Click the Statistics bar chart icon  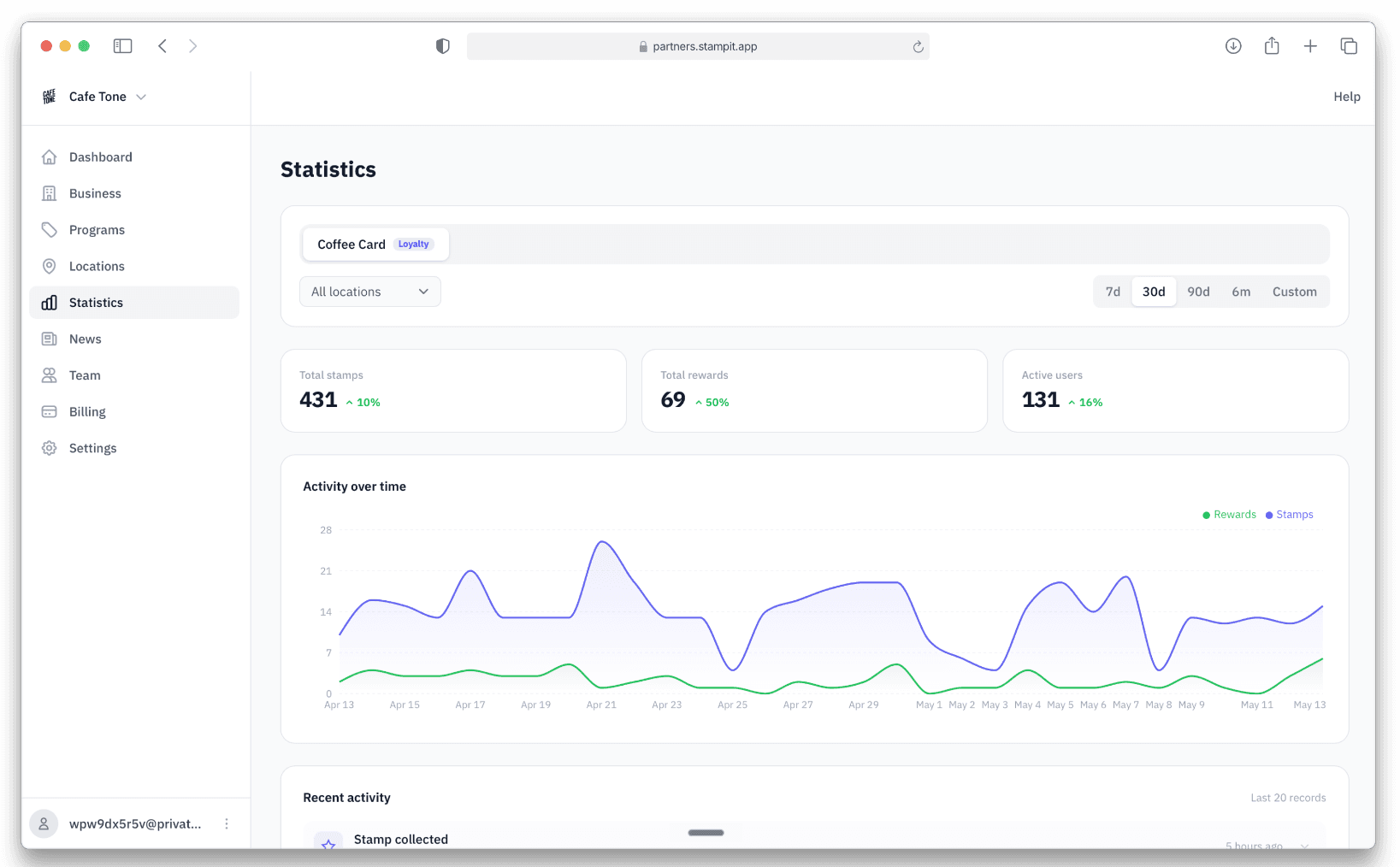50,303
